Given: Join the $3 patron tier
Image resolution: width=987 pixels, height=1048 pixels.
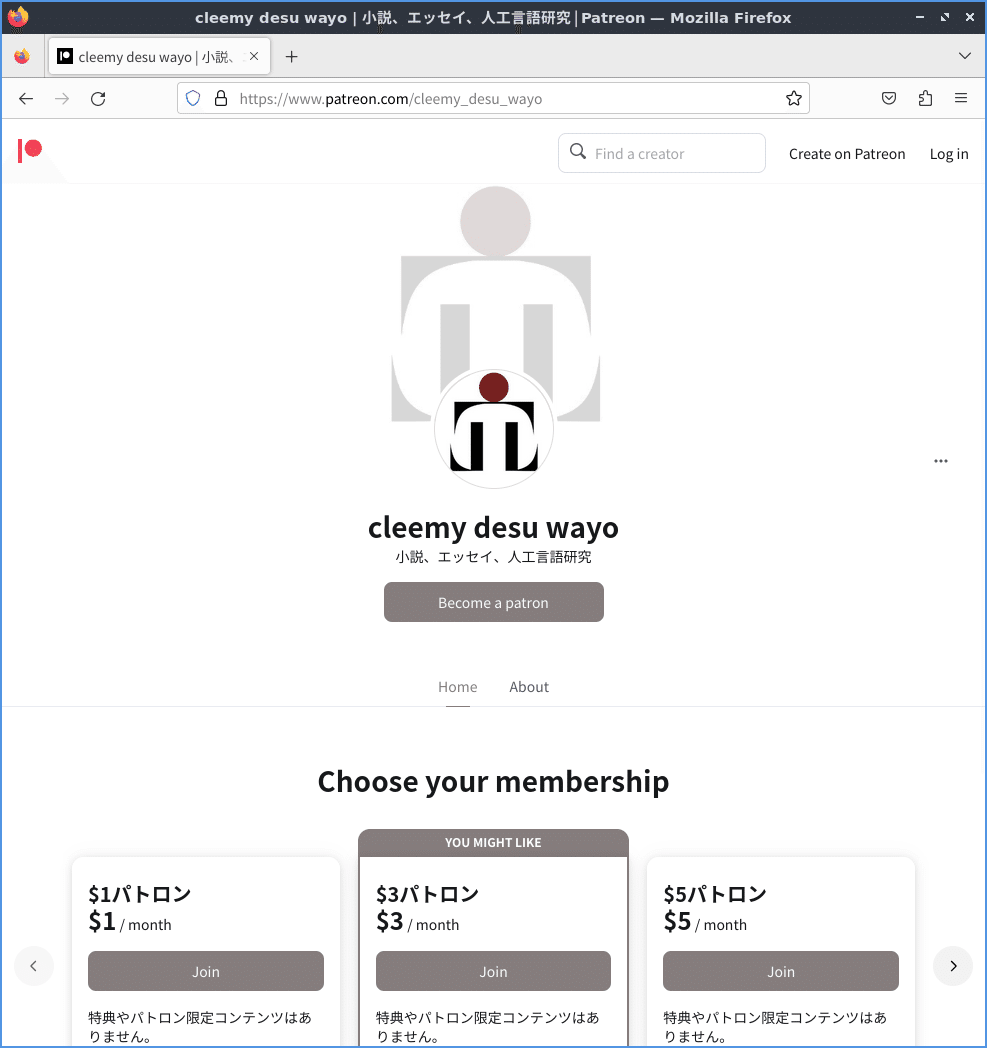Looking at the screenshot, I should [493, 971].
